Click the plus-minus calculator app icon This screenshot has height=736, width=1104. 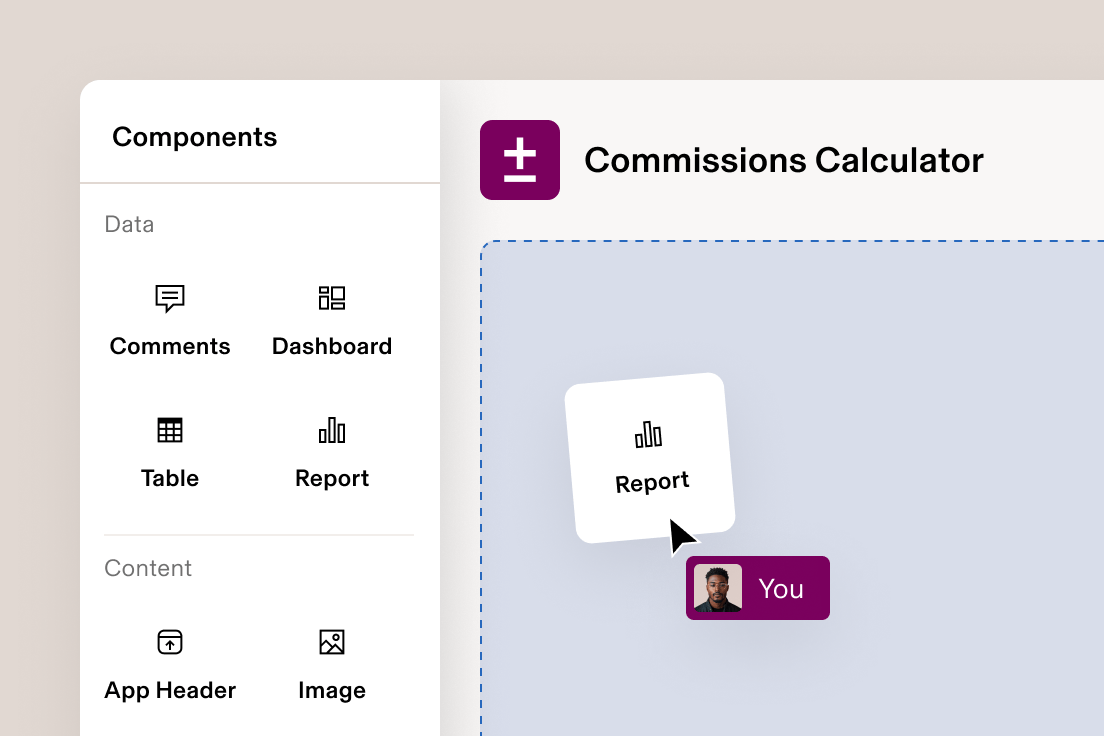tap(520, 159)
